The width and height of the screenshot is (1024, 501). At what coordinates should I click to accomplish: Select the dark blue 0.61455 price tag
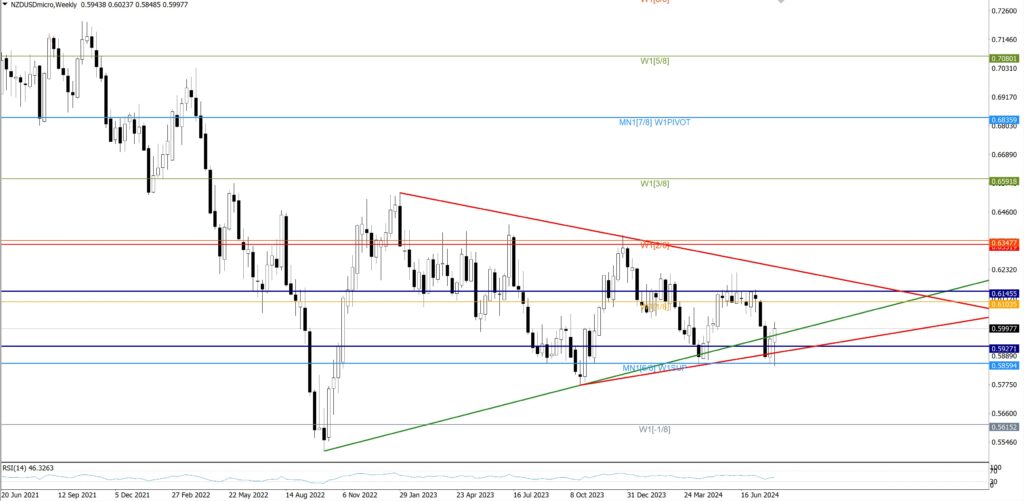tap(1003, 293)
